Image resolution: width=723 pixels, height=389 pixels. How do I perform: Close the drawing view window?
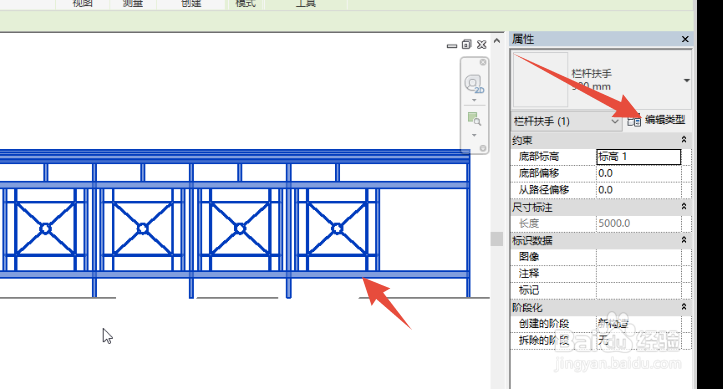tap(481, 44)
